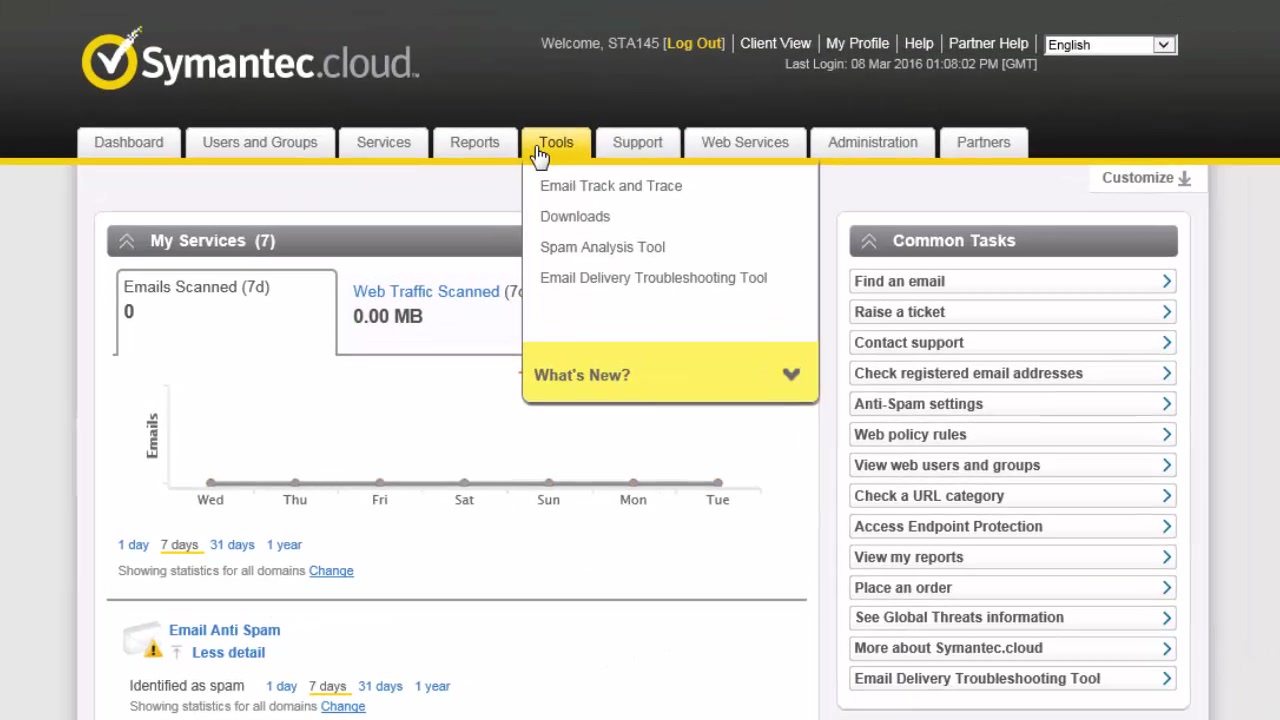
Task: Expand the What's New section
Action: (791, 375)
